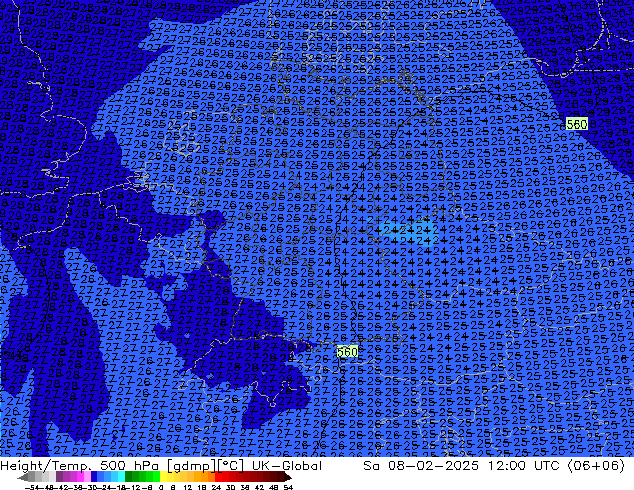Click the '[°C]' unit label

pyautogui.click(x=231, y=465)
